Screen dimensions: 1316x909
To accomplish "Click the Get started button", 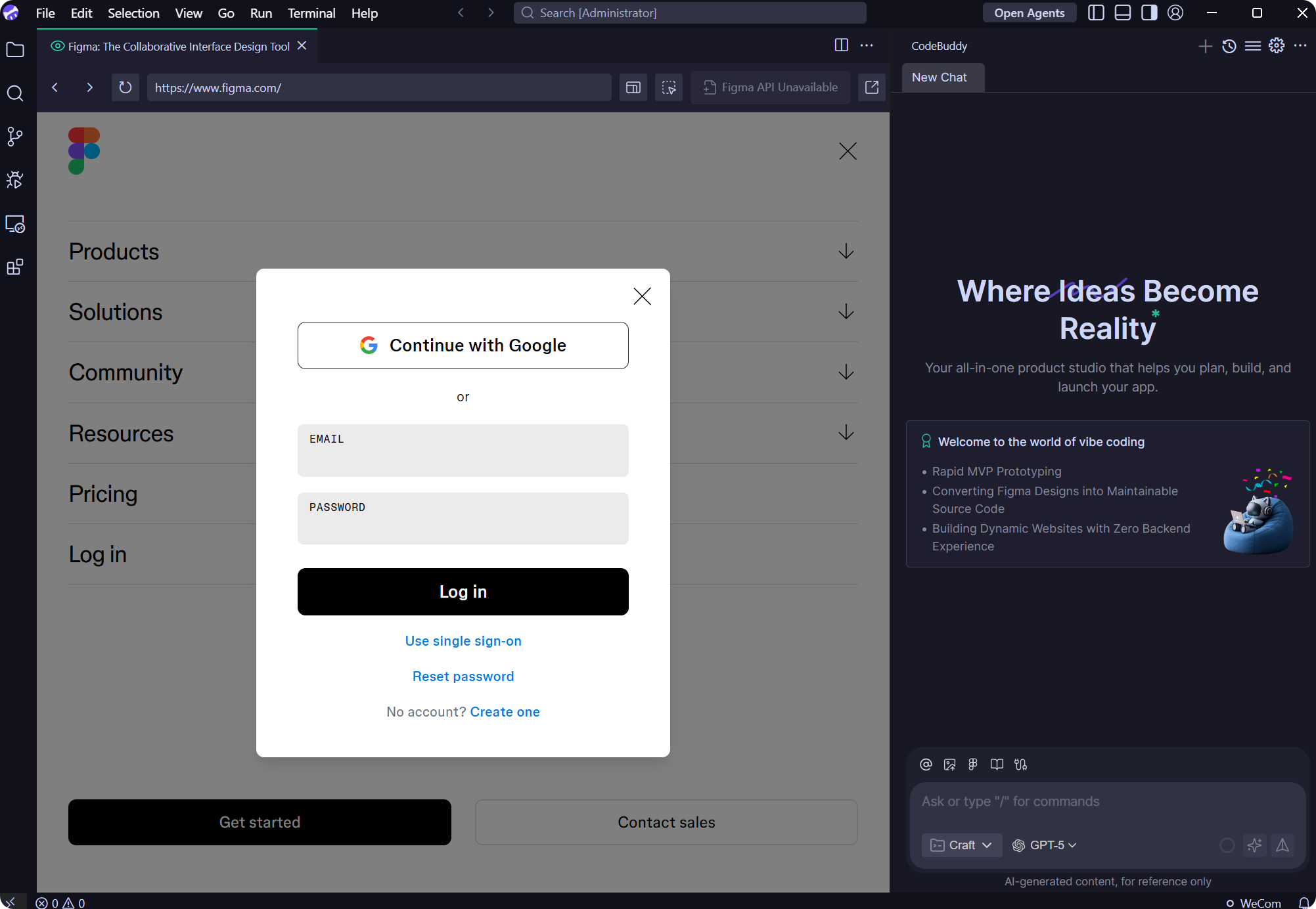I will (260, 822).
